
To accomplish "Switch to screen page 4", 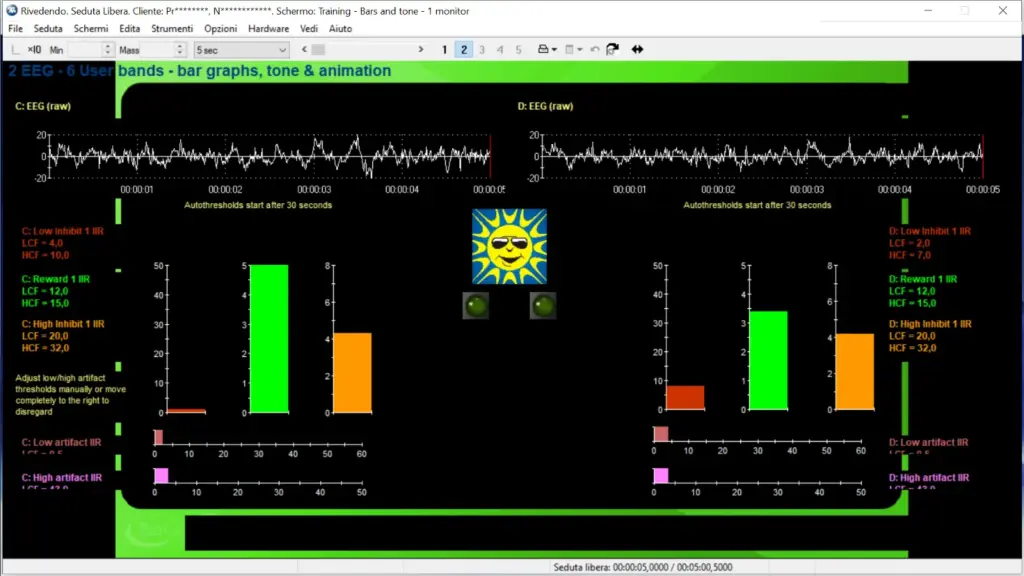I will pyautogui.click(x=500, y=50).
